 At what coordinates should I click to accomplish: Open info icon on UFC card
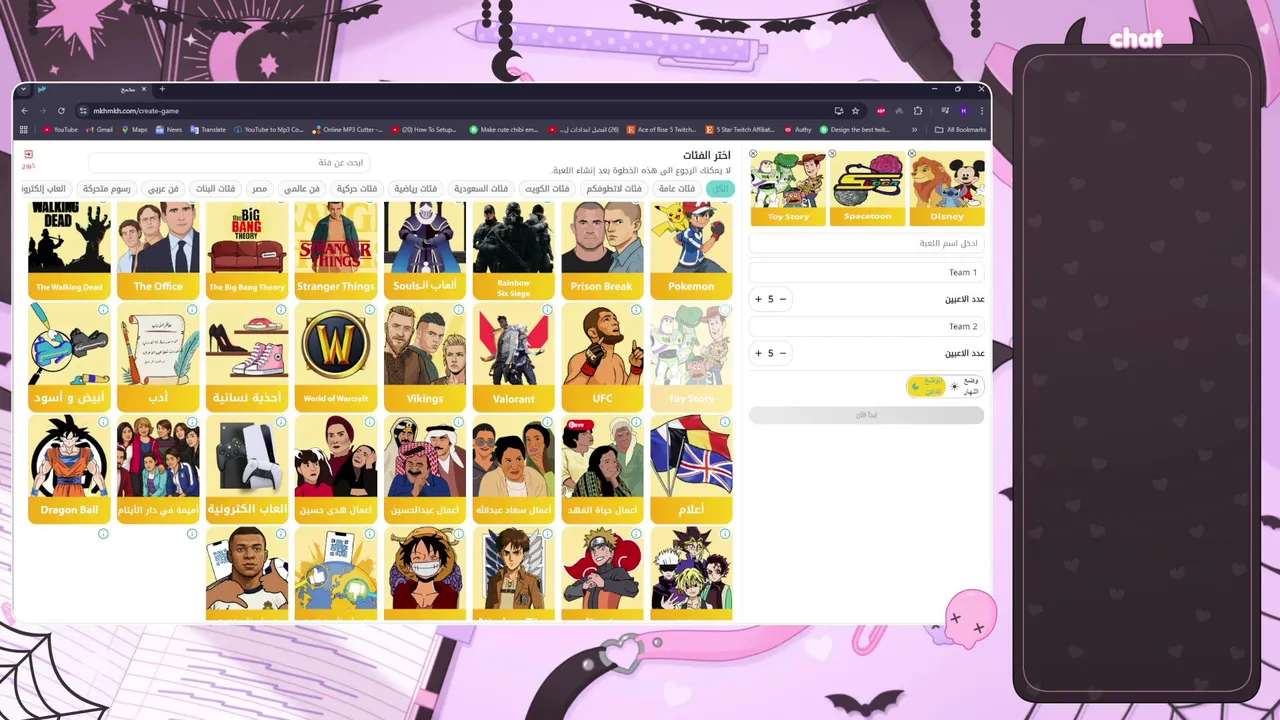[636, 310]
